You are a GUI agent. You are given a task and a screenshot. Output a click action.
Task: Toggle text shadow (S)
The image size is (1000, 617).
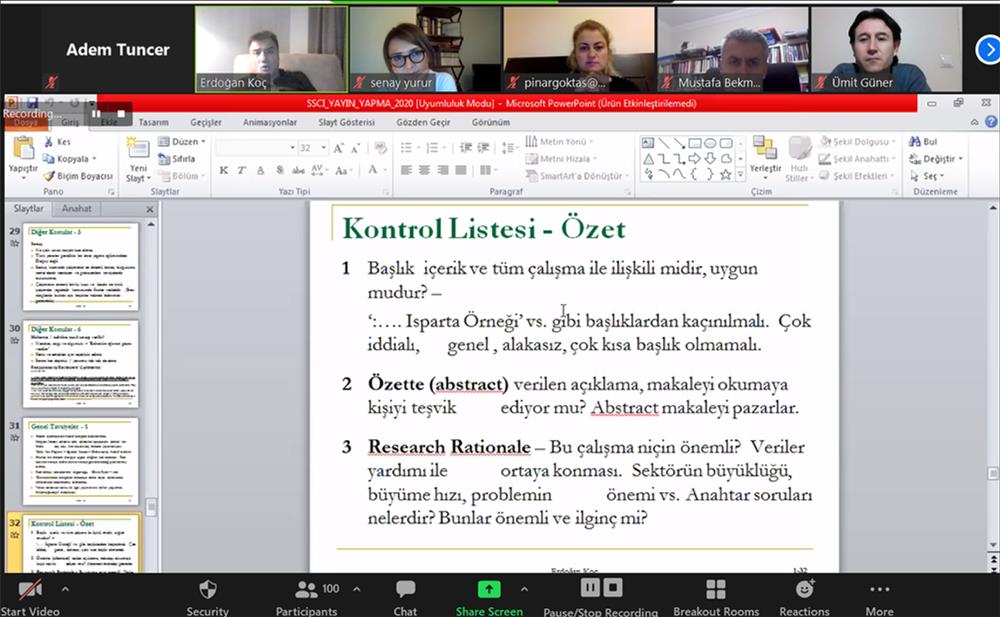pyautogui.click(x=279, y=170)
